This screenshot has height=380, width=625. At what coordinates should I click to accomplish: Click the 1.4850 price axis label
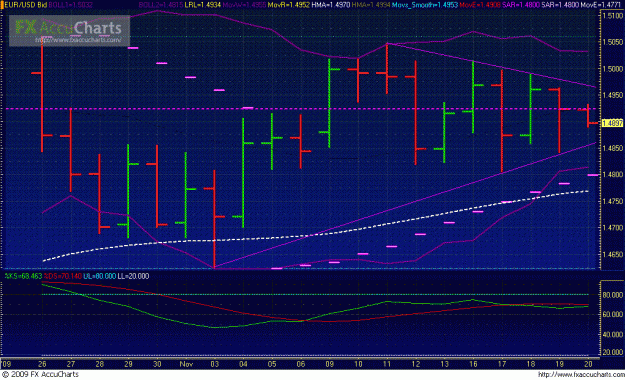pos(613,148)
